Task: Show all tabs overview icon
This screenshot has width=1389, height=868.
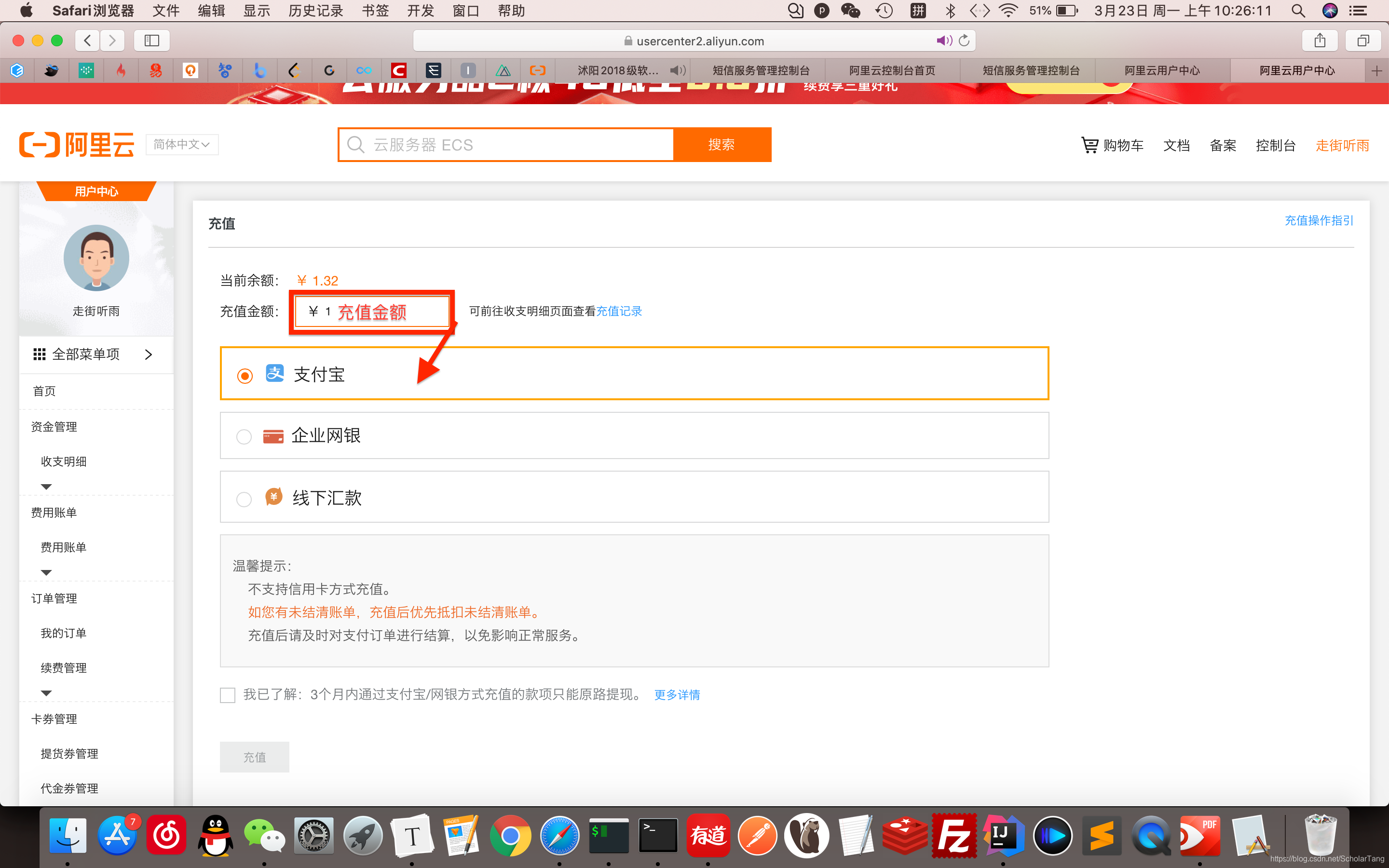Action: [1363, 41]
